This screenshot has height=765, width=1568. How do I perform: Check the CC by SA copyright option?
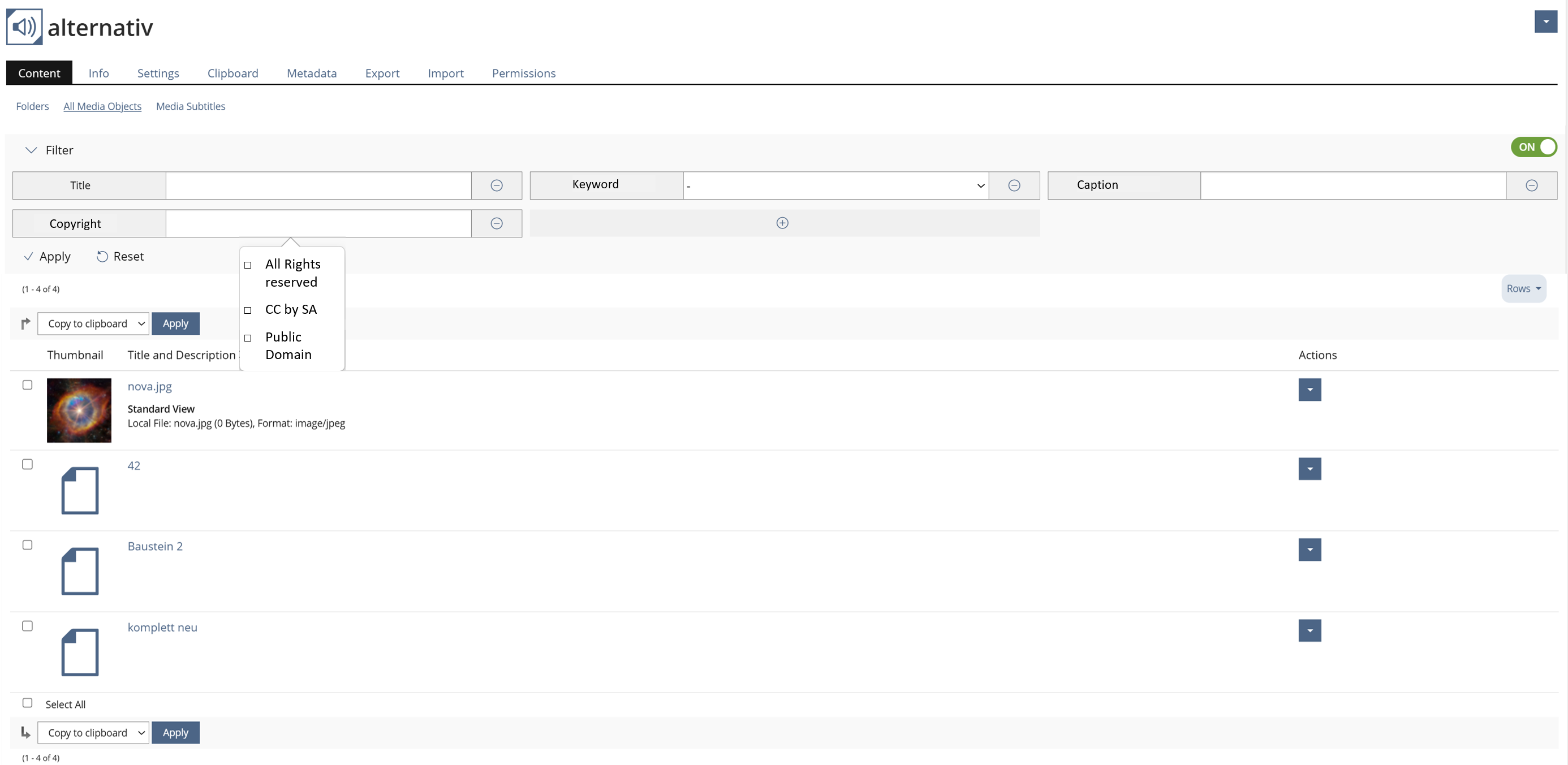(248, 310)
